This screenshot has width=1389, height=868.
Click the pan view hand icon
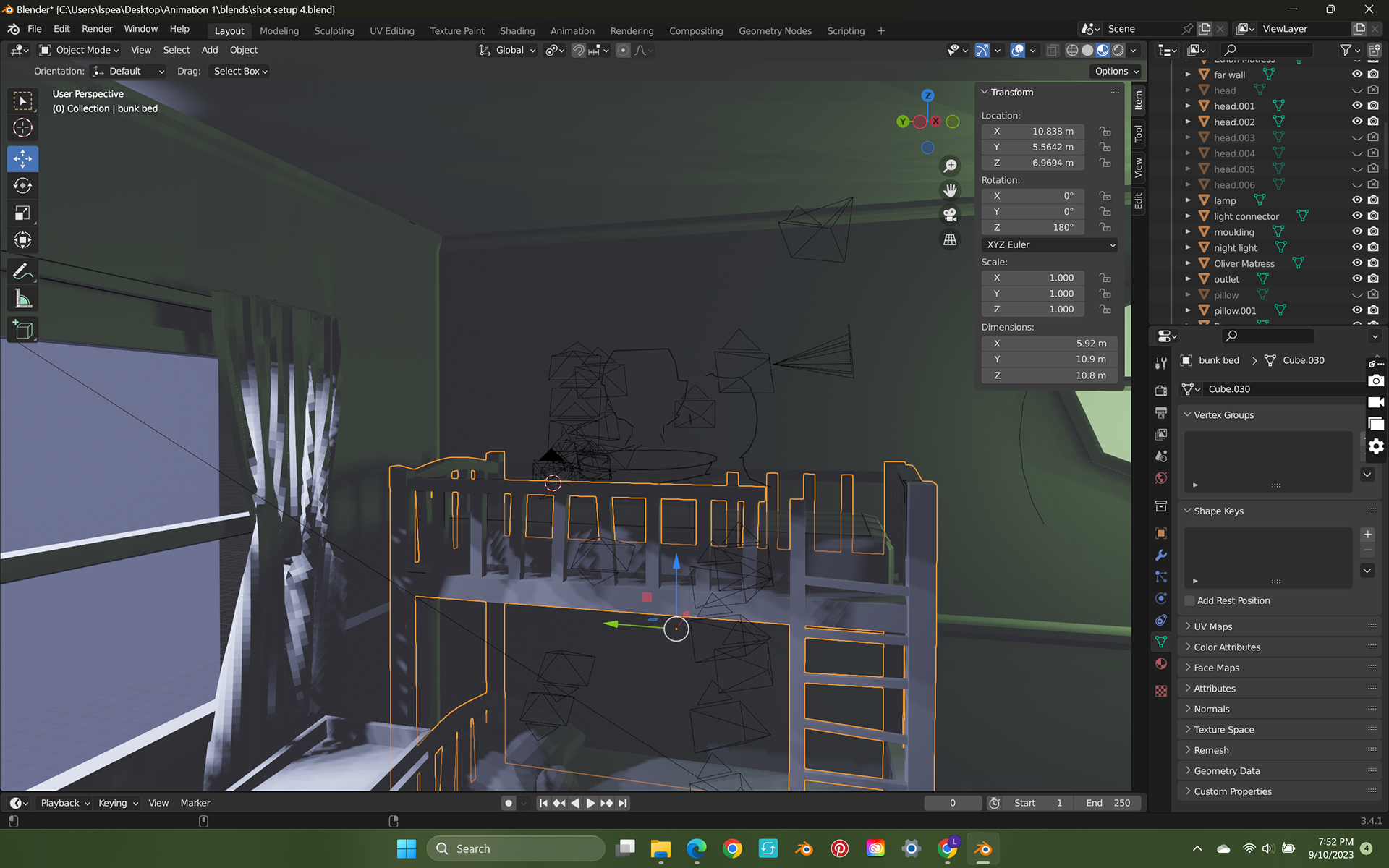(x=950, y=190)
